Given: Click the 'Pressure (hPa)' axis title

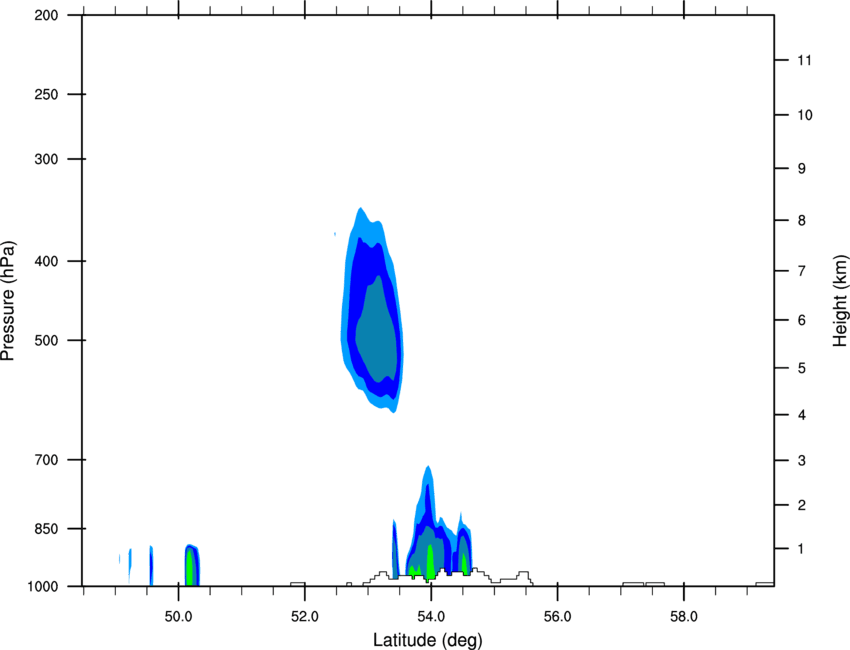Looking at the screenshot, I should pos(8,301).
